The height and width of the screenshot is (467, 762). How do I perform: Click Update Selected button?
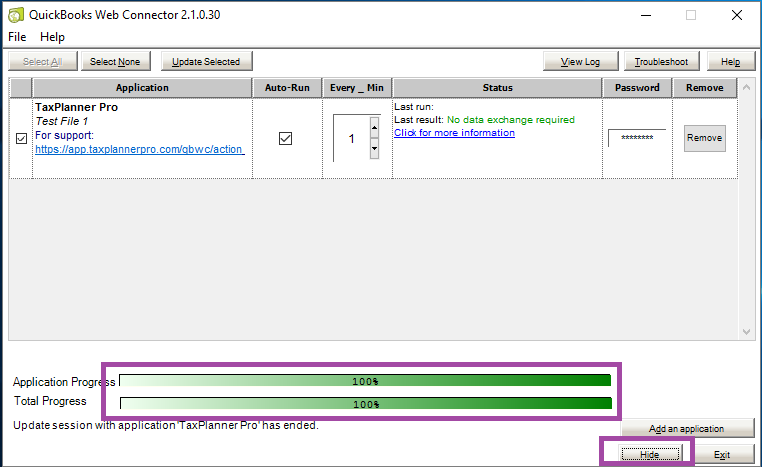point(206,62)
